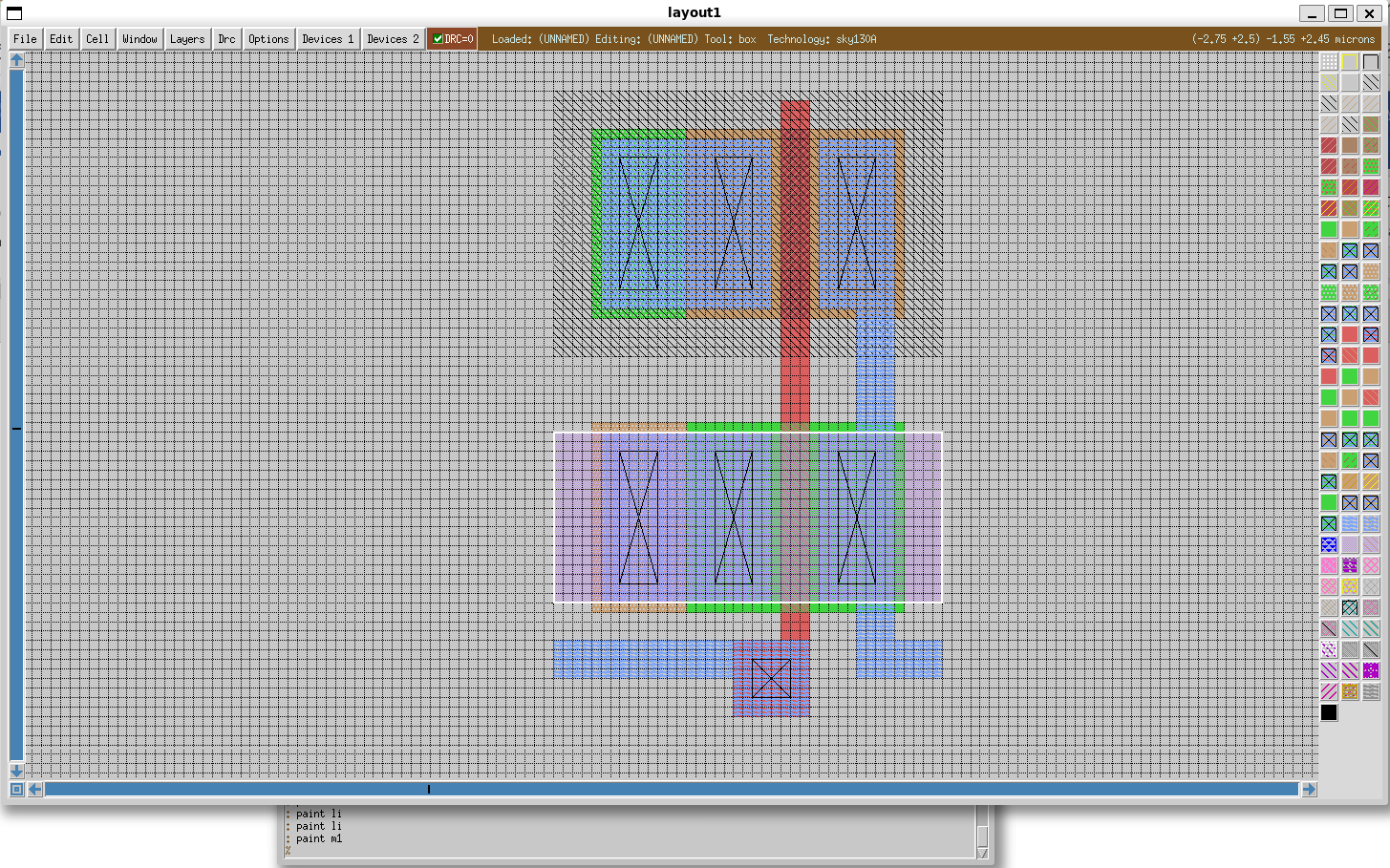Open the File menu

(x=25, y=39)
